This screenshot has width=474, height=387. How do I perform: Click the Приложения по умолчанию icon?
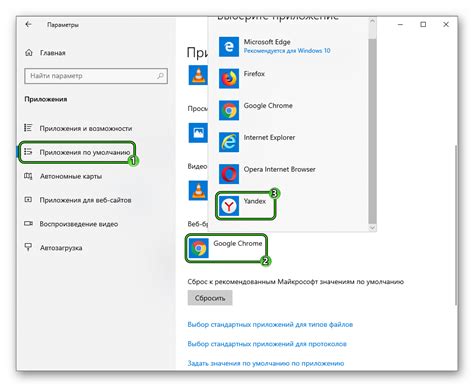point(28,152)
